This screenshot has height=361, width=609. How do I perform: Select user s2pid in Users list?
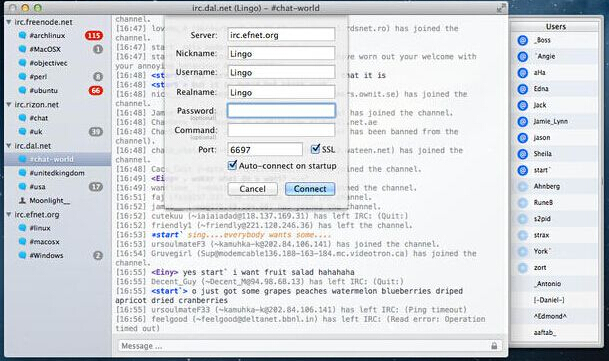(555, 219)
